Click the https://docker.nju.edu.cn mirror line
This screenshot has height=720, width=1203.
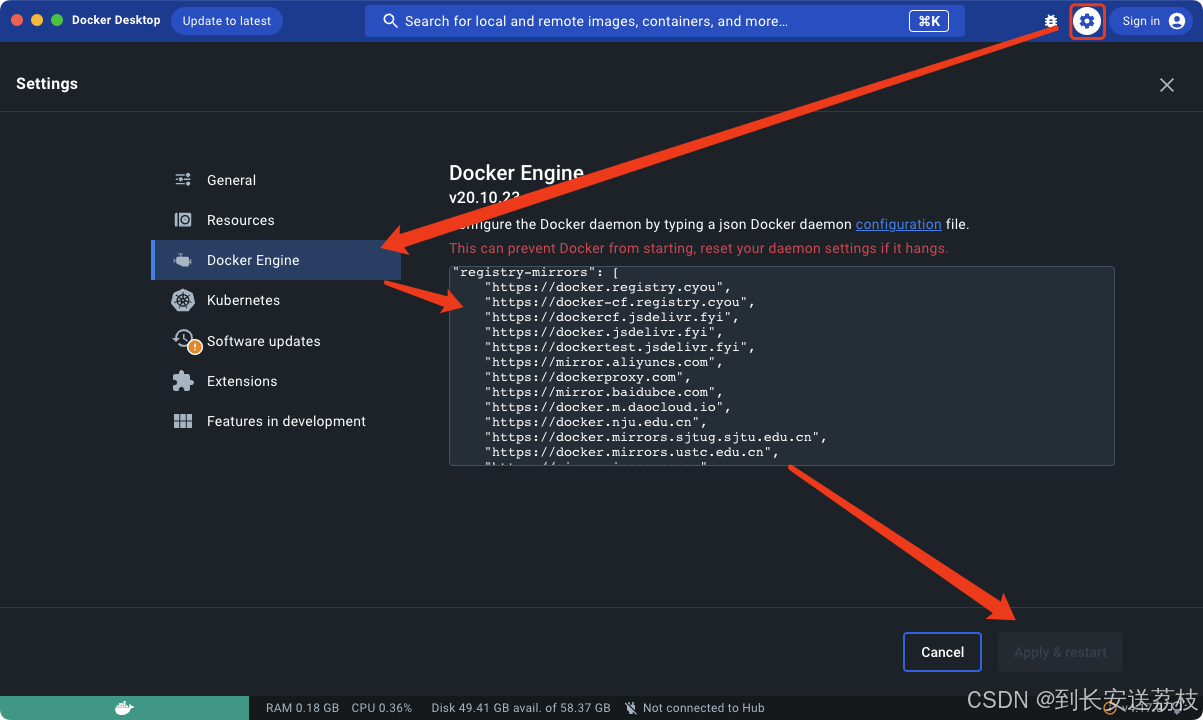pos(596,422)
